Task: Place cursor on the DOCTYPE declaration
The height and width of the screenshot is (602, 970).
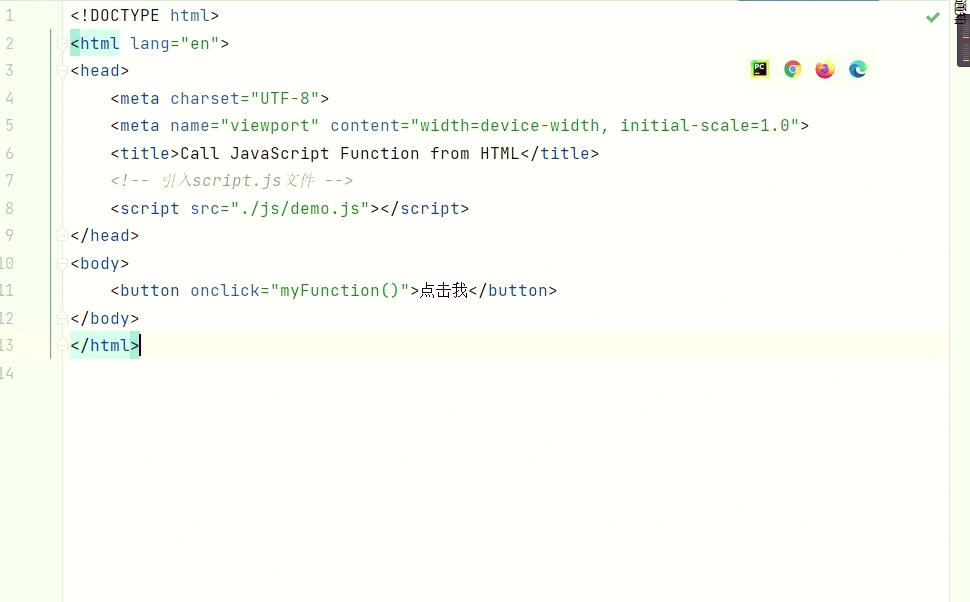Action: [x=145, y=15]
